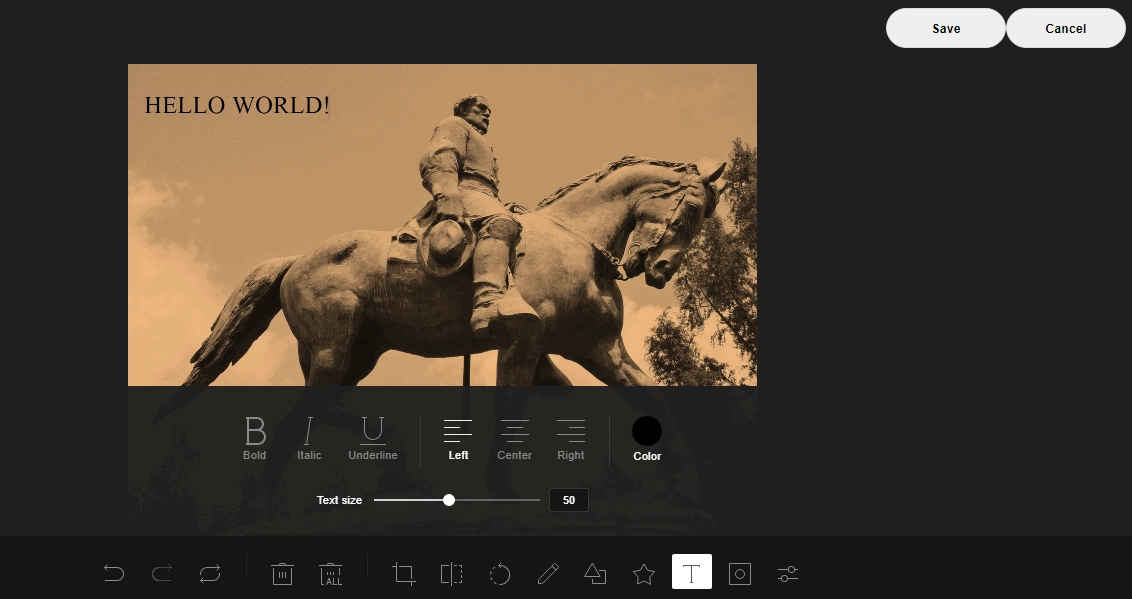Select the Draw pencil tool
1132x599 pixels.
tap(548, 573)
